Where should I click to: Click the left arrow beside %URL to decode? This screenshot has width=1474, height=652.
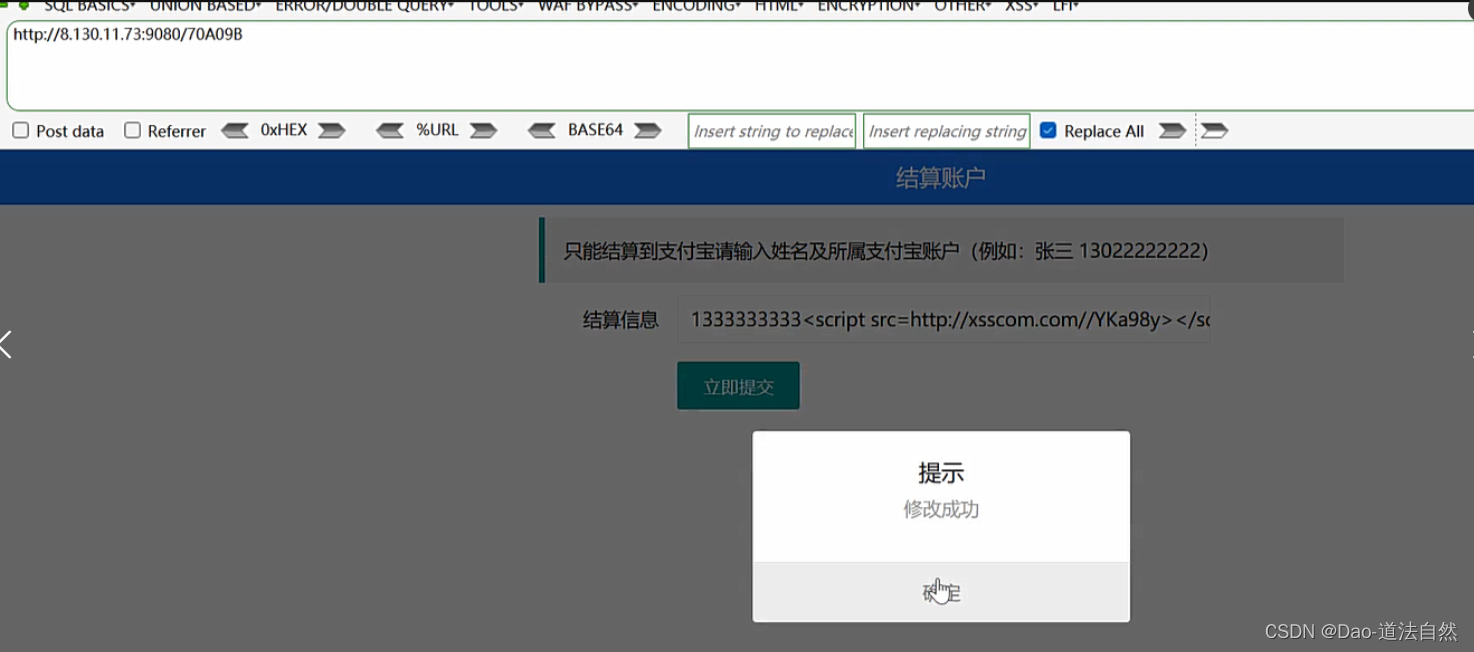click(x=390, y=131)
